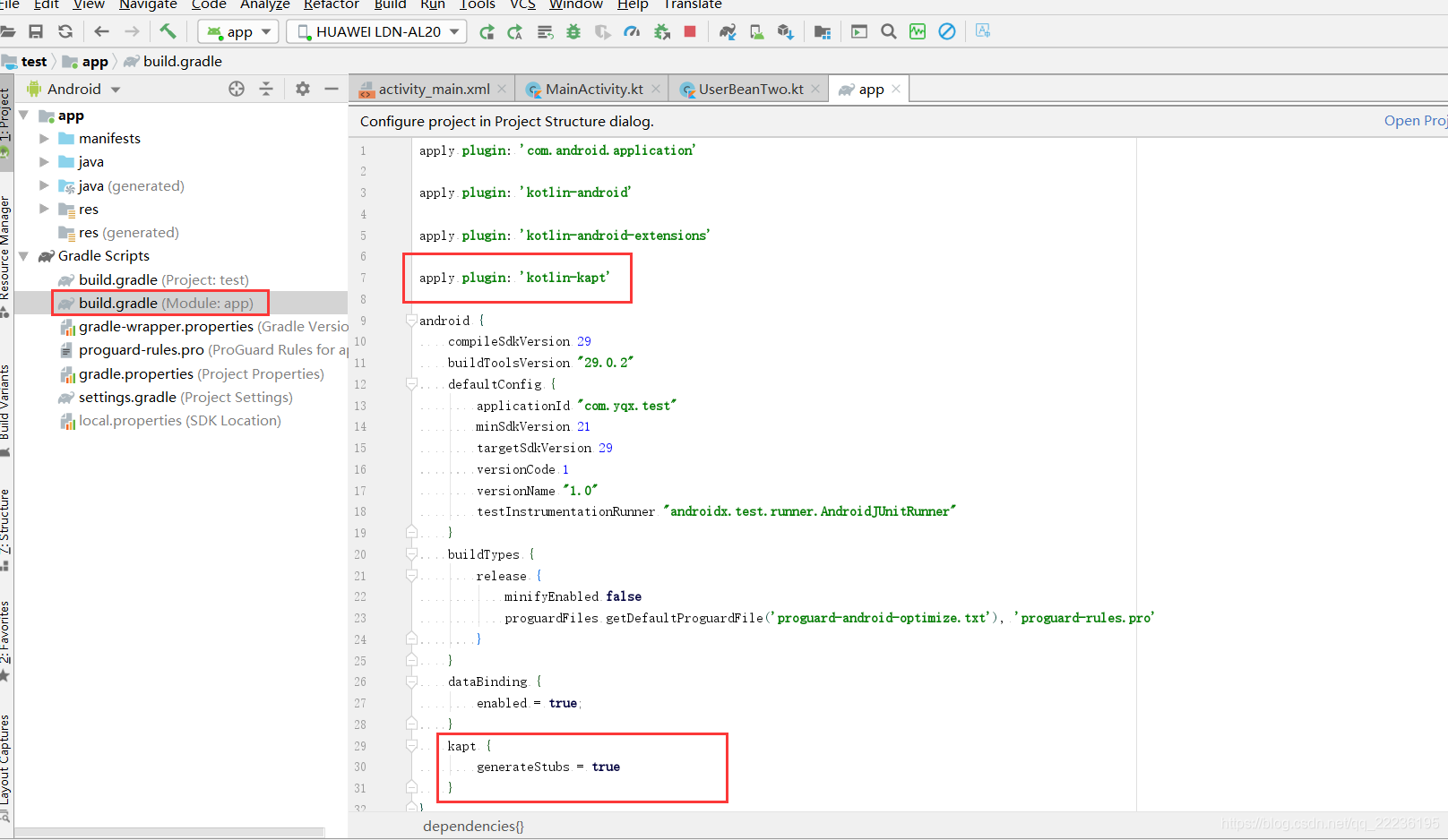Click Attach Debugger to Android Process icon
The image size is (1448, 840).
662,32
